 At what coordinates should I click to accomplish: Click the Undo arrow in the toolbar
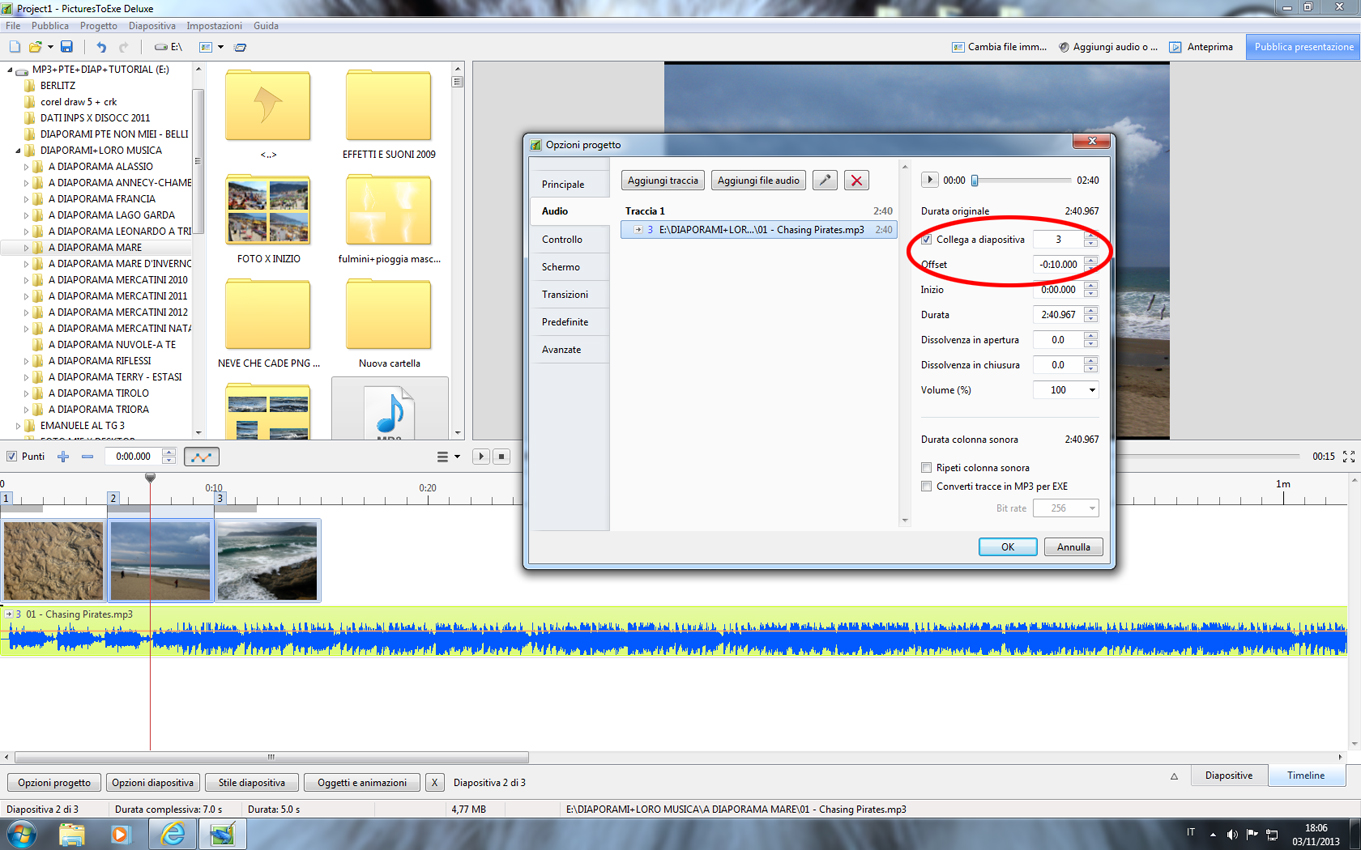click(101, 47)
